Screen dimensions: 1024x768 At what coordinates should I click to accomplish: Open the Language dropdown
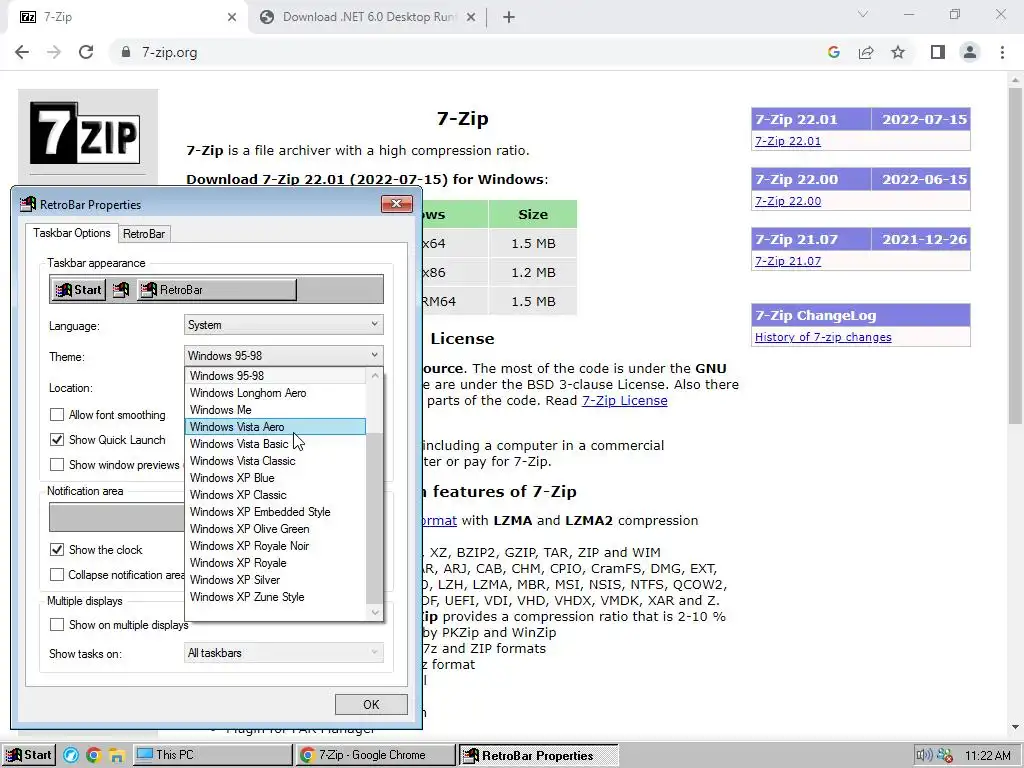283,325
